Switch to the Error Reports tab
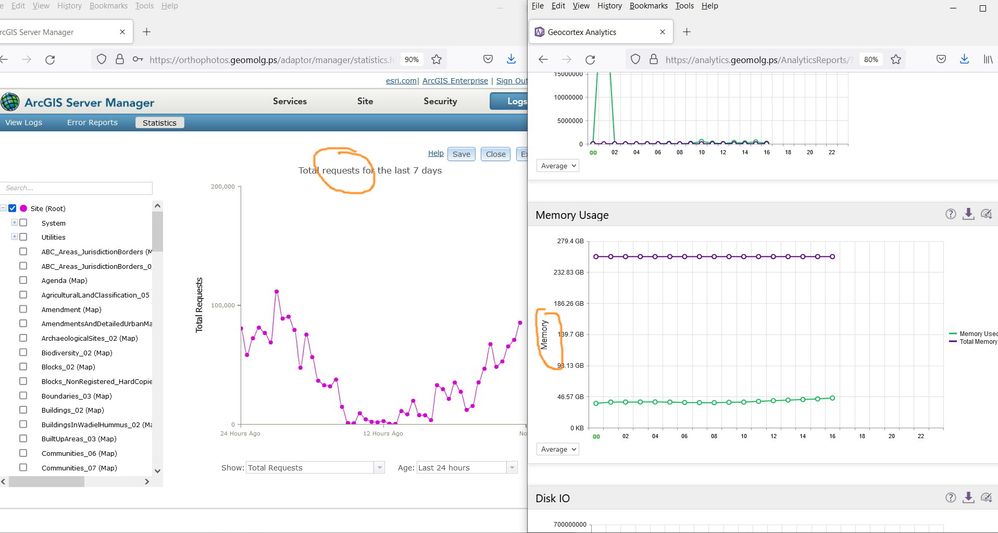The image size is (998, 533). 92,123
